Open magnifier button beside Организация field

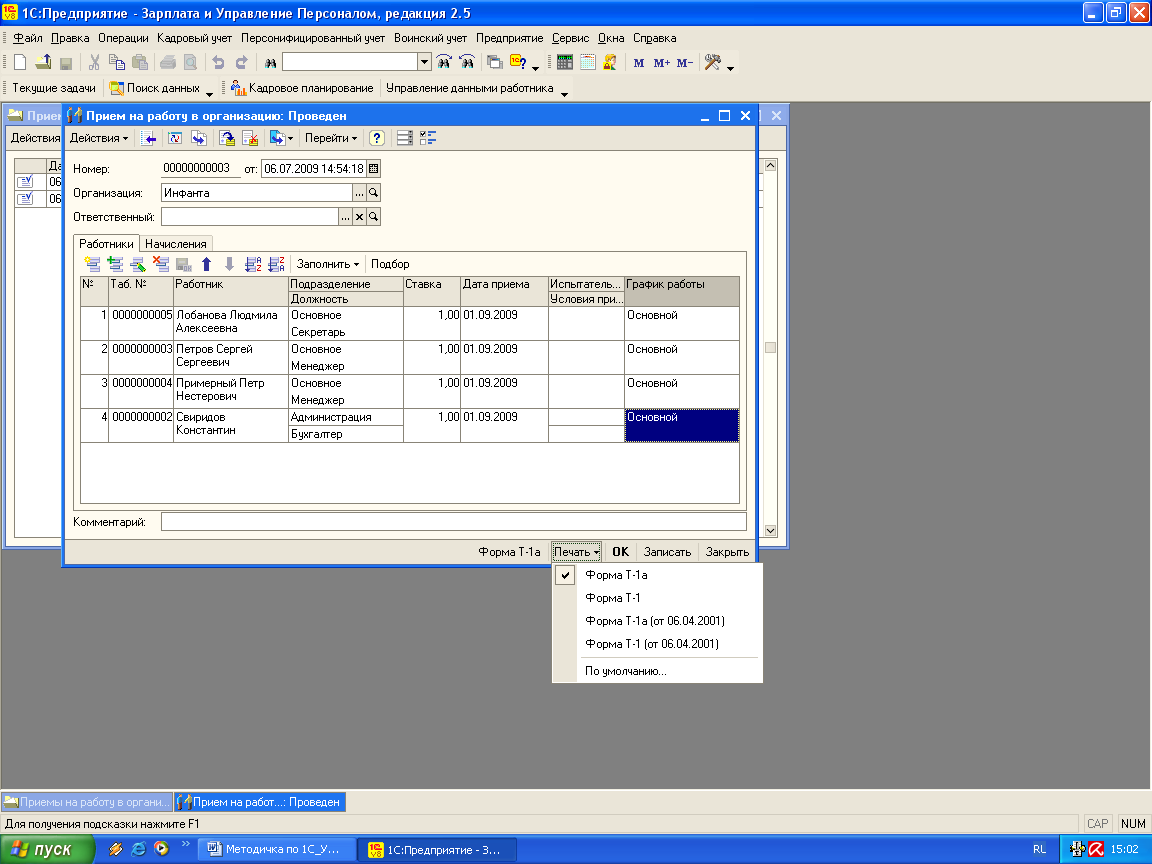[x=373, y=193]
